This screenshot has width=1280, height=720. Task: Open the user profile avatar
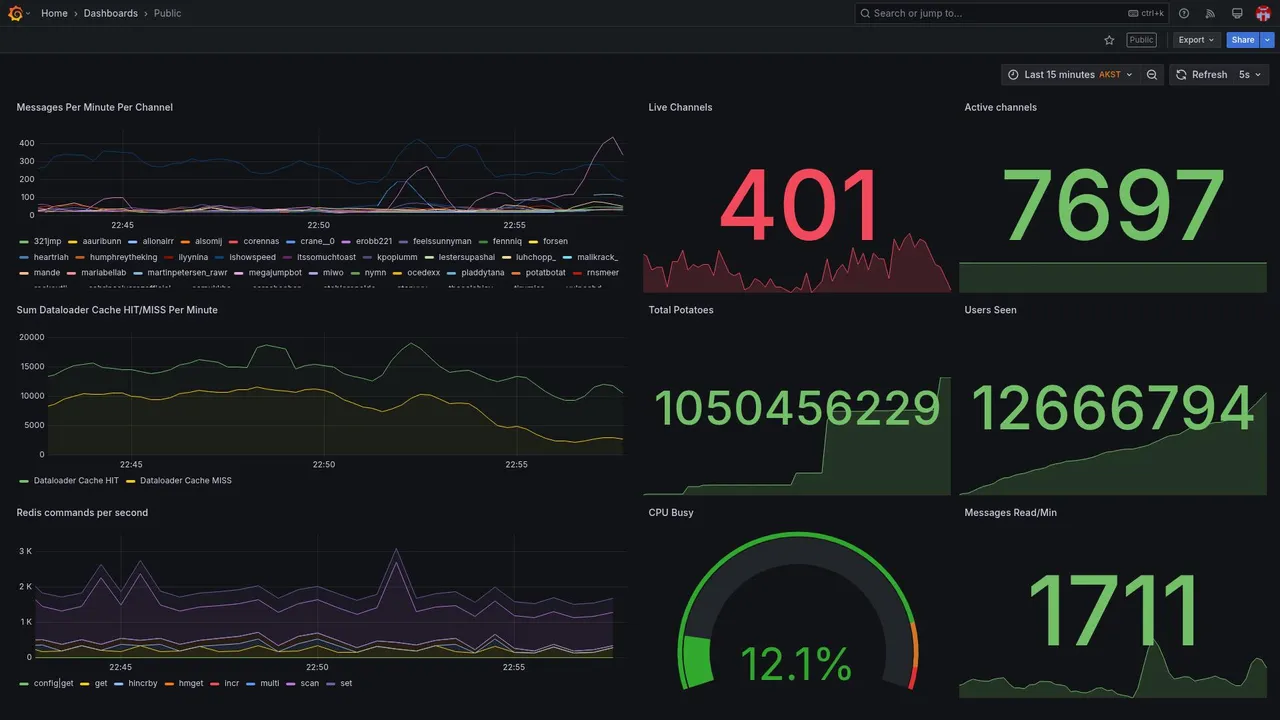pyautogui.click(x=1263, y=13)
